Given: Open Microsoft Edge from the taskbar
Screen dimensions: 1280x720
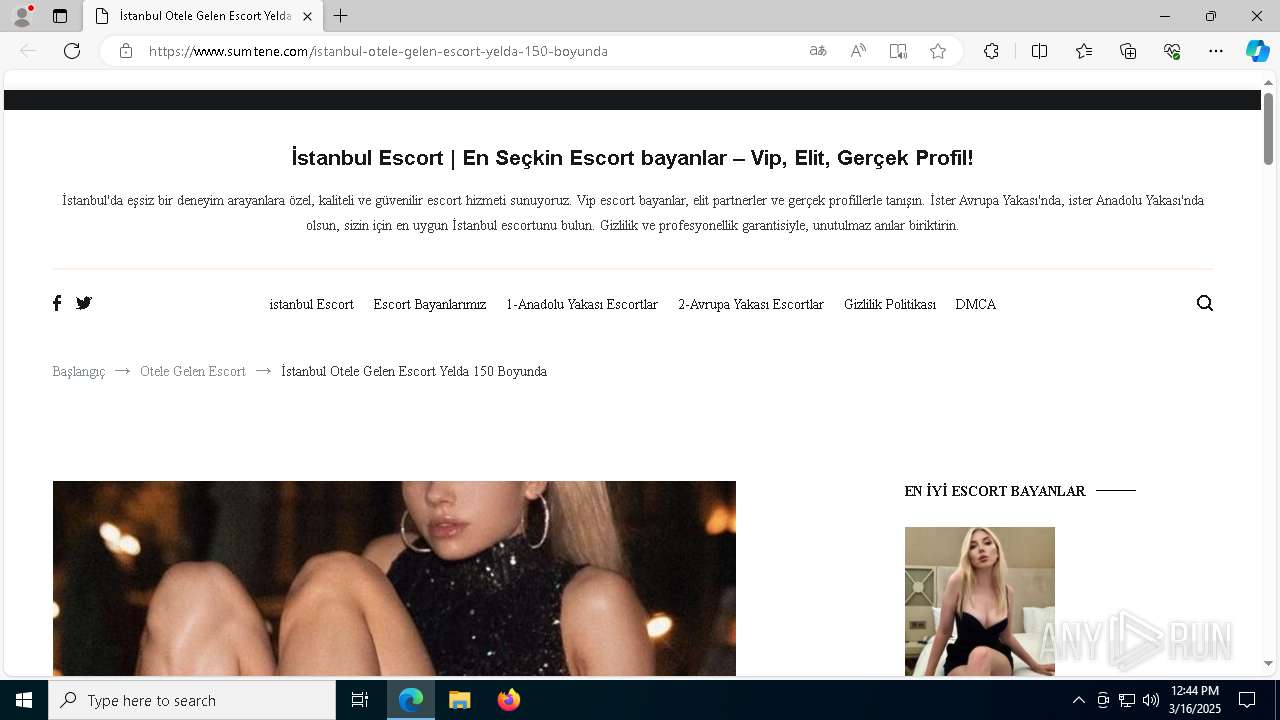Looking at the screenshot, I should pyautogui.click(x=411, y=700).
